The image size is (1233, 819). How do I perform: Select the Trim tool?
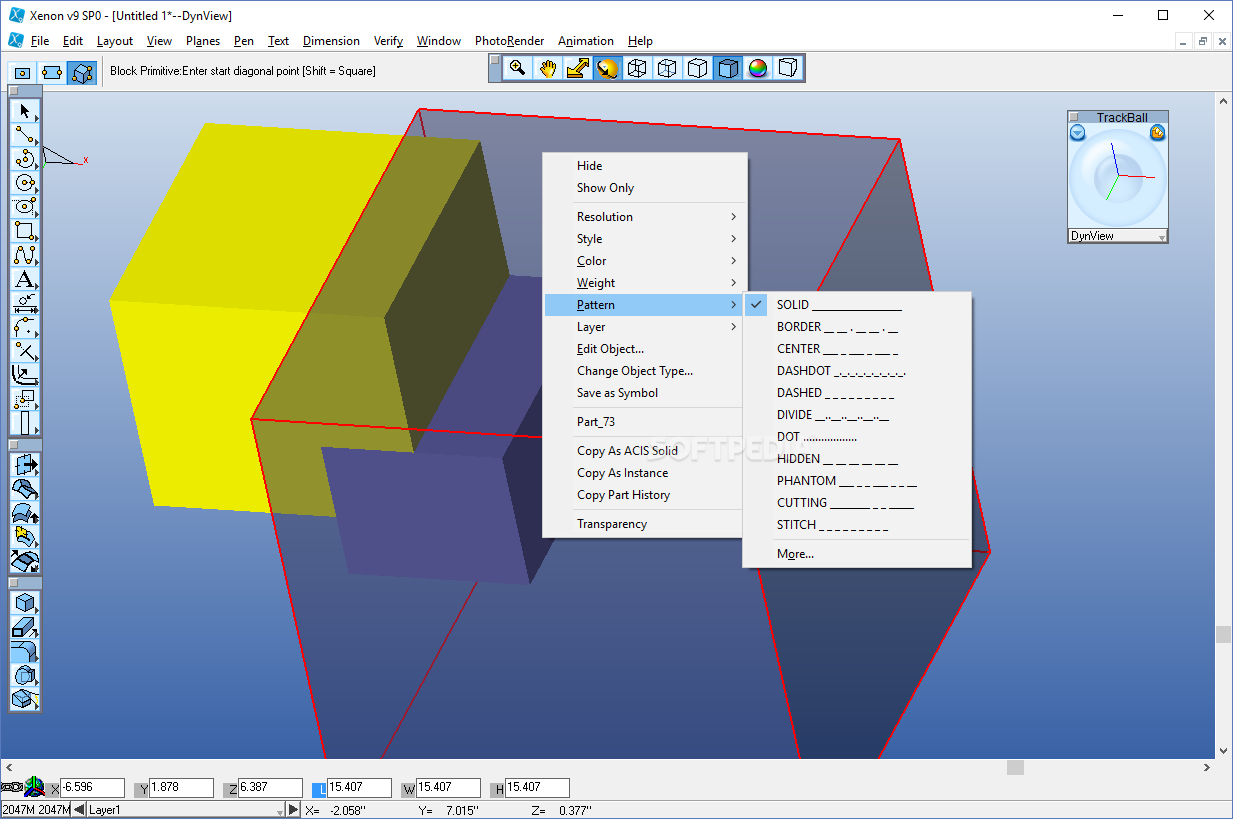[25, 351]
